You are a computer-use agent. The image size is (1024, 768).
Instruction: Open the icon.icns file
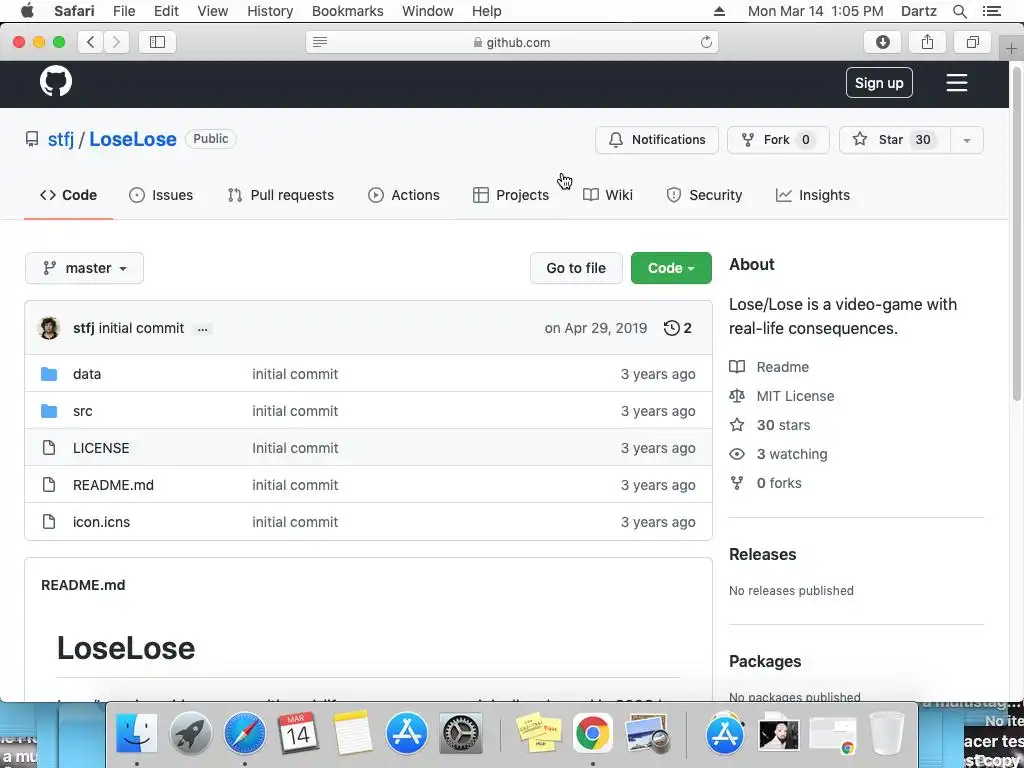[101, 522]
